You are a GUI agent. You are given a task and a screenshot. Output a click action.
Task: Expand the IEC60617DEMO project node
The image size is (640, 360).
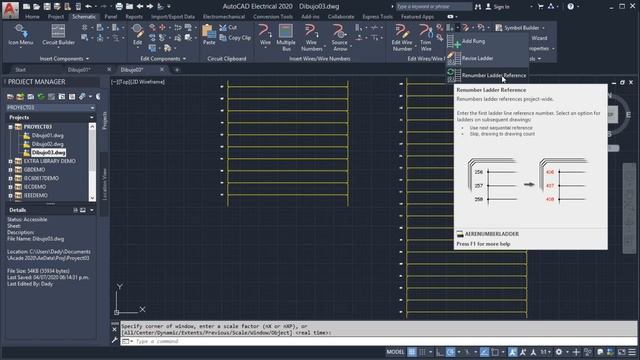10,178
